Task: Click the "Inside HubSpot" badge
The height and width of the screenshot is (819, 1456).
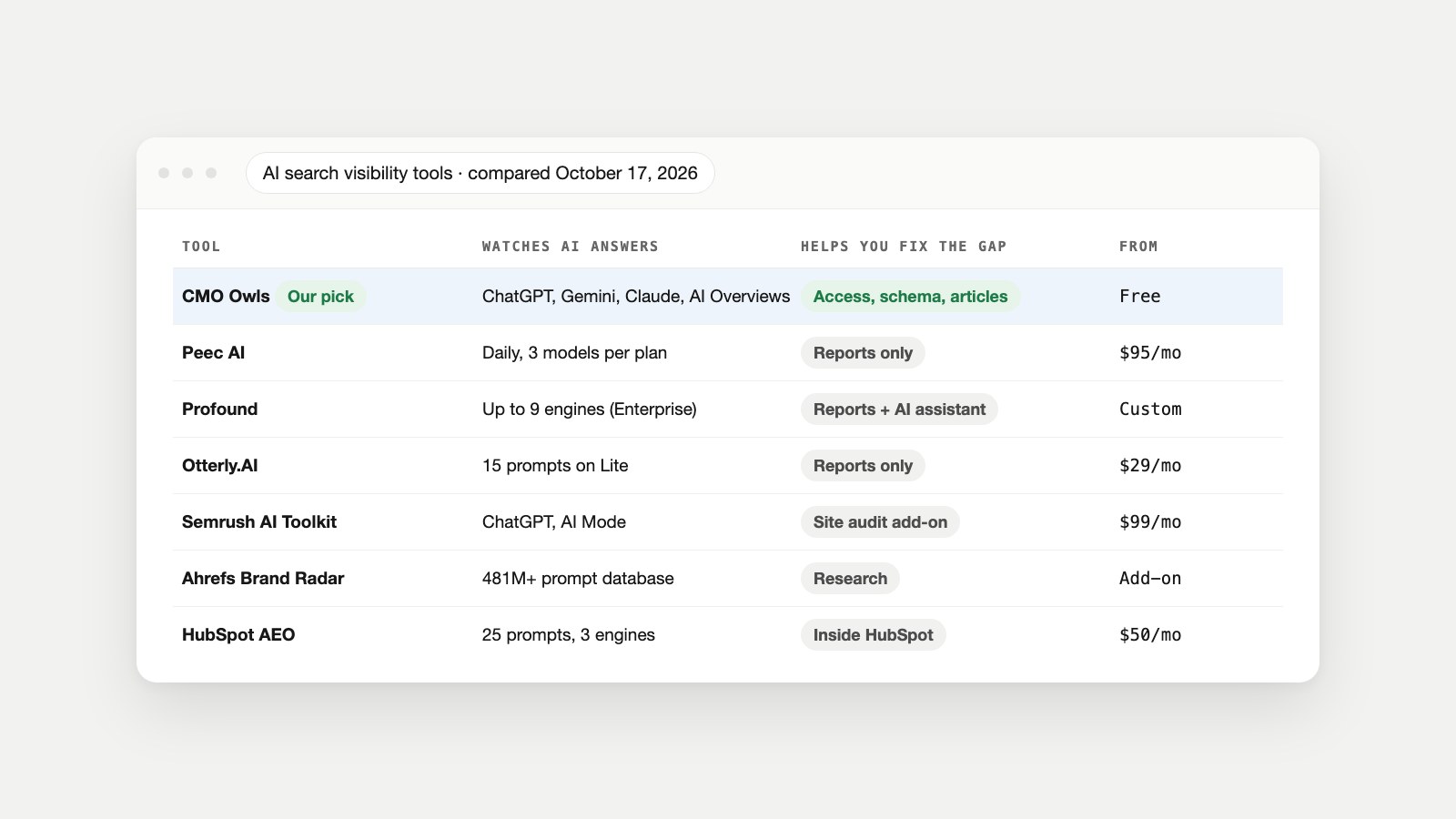Action: [873, 635]
